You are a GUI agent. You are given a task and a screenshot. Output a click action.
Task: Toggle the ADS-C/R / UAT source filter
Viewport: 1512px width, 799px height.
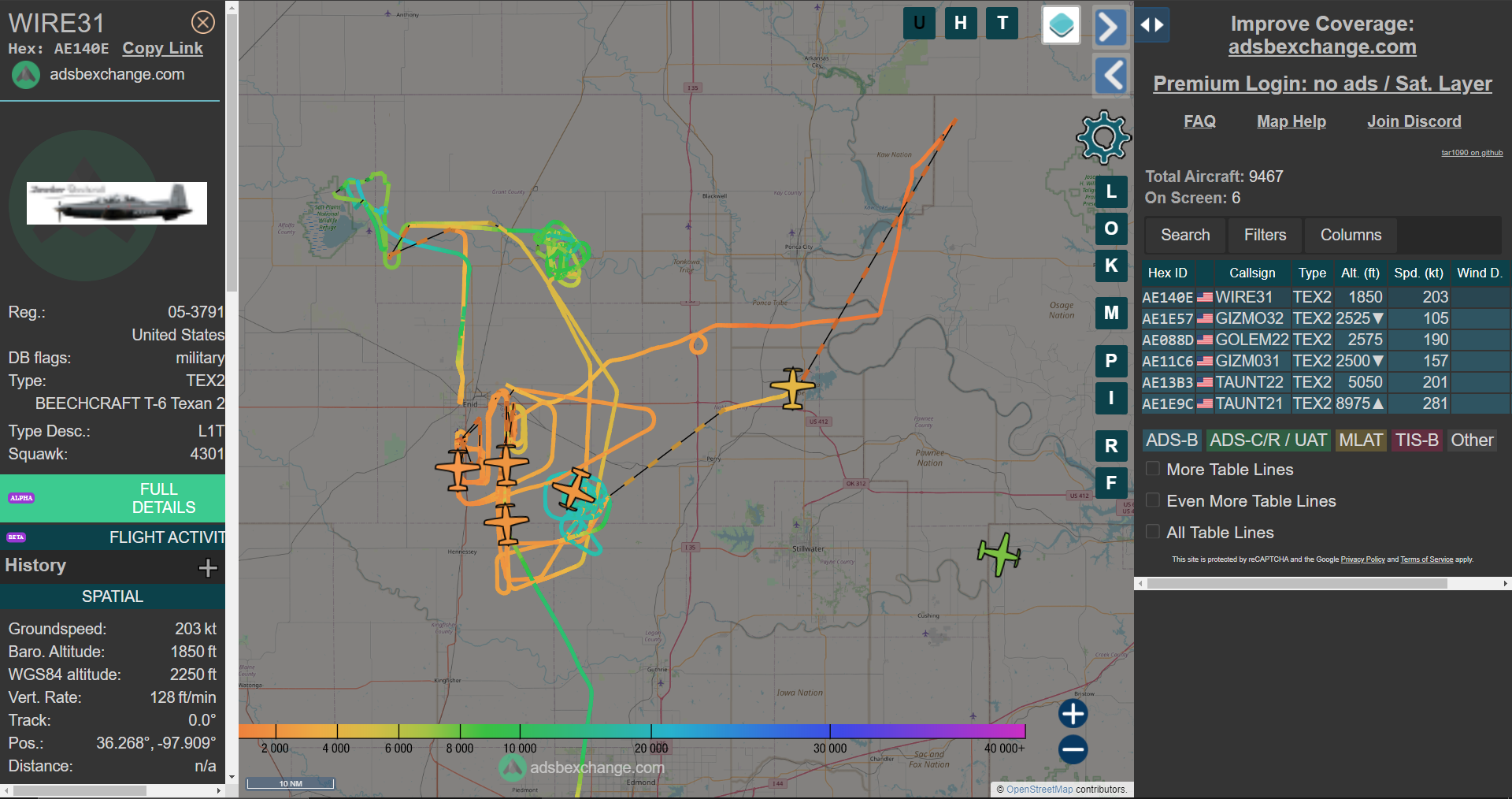[x=1269, y=440]
